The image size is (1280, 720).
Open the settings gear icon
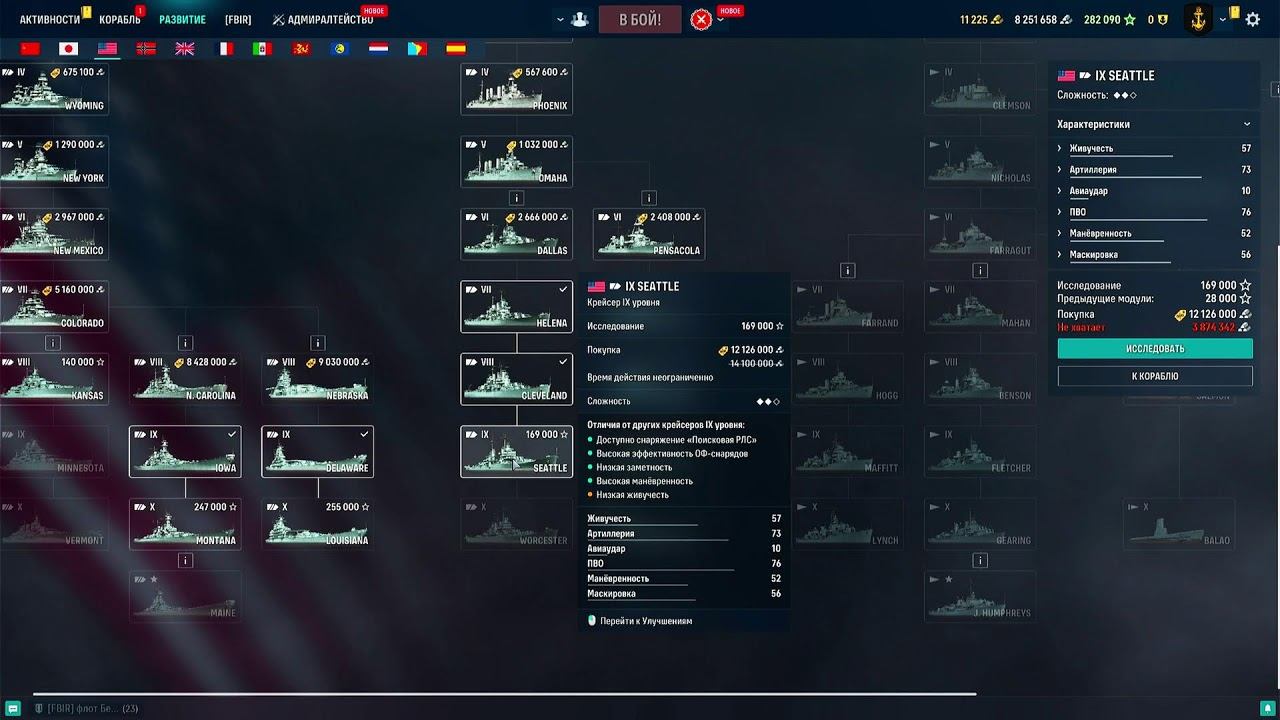coord(1252,19)
